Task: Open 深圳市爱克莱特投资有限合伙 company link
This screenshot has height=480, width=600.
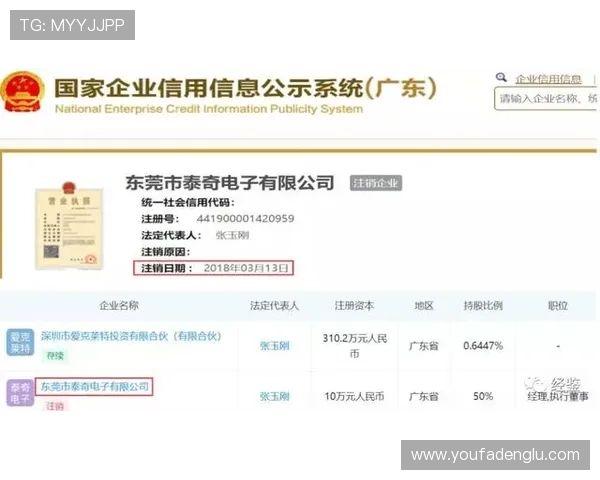Action: (x=131, y=336)
